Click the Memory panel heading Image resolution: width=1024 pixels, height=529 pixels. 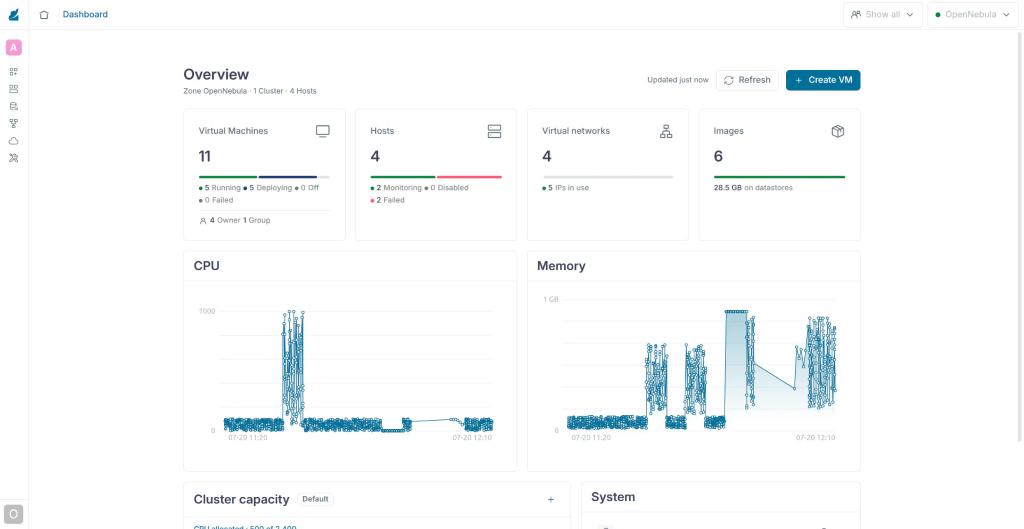(561, 266)
